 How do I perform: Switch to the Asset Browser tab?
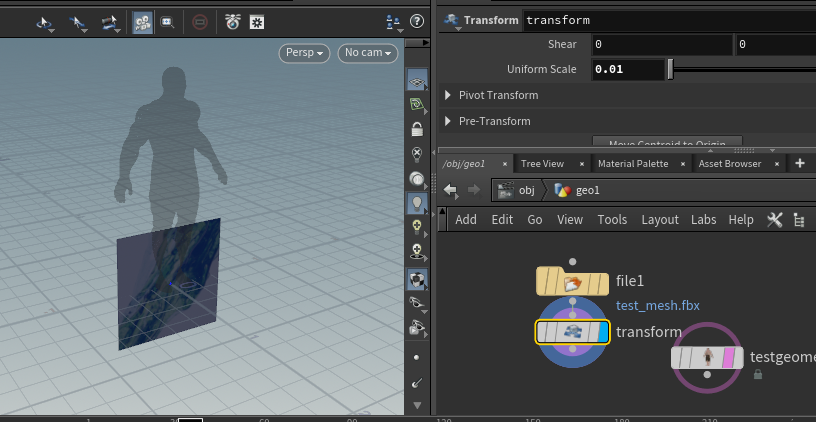(x=730, y=164)
